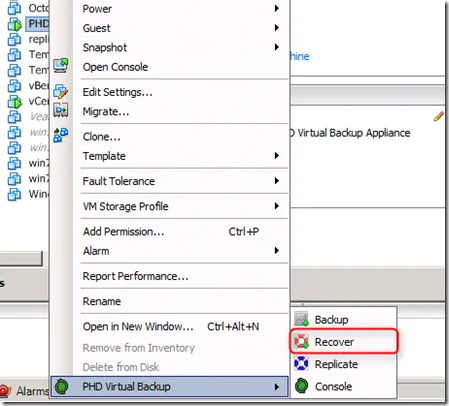
Task: Select the PHD virtual machine in tree
Action: [x=38, y=23]
